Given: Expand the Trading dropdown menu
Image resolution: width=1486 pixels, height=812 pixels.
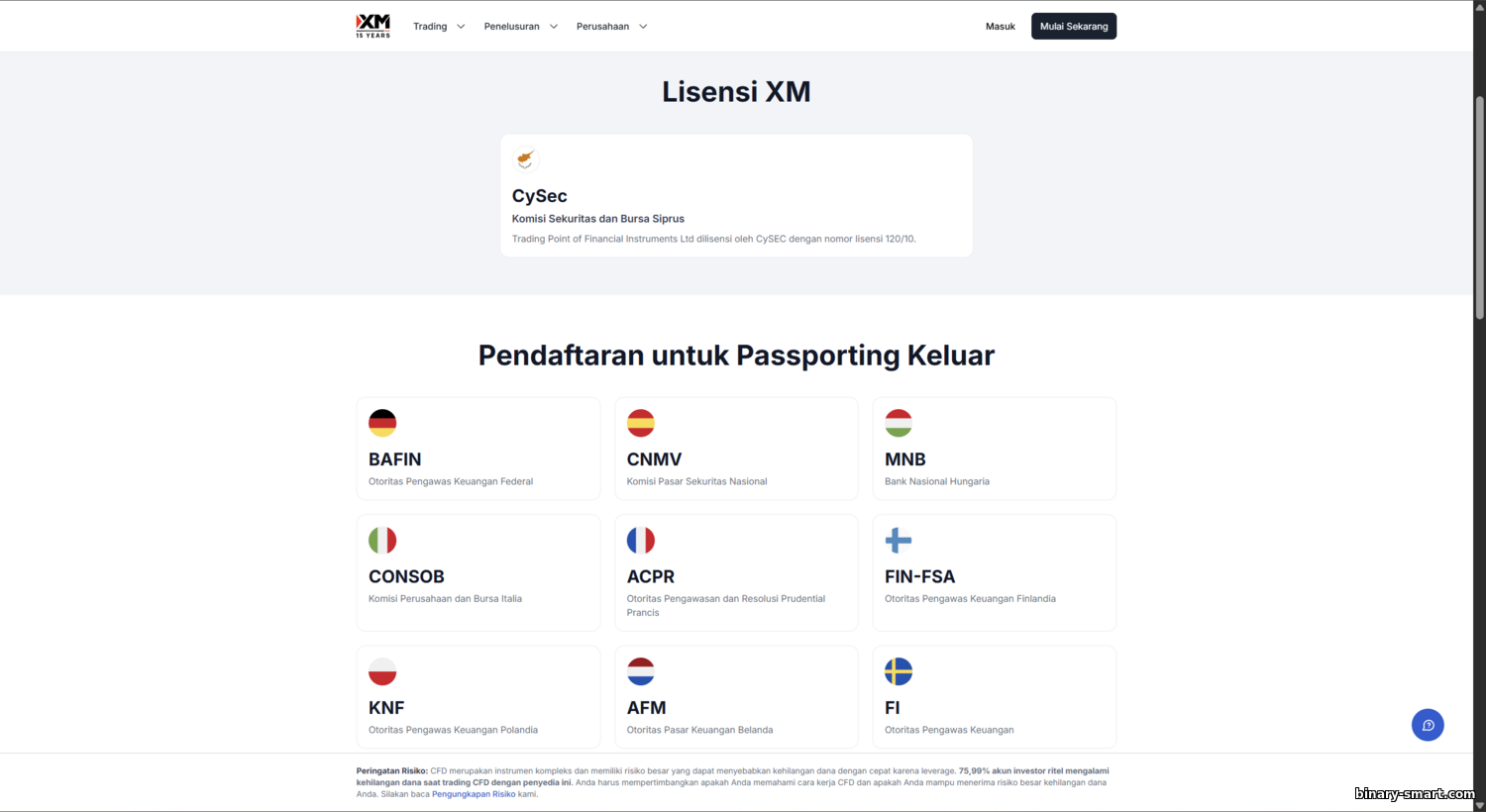Looking at the screenshot, I should pos(439,27).
